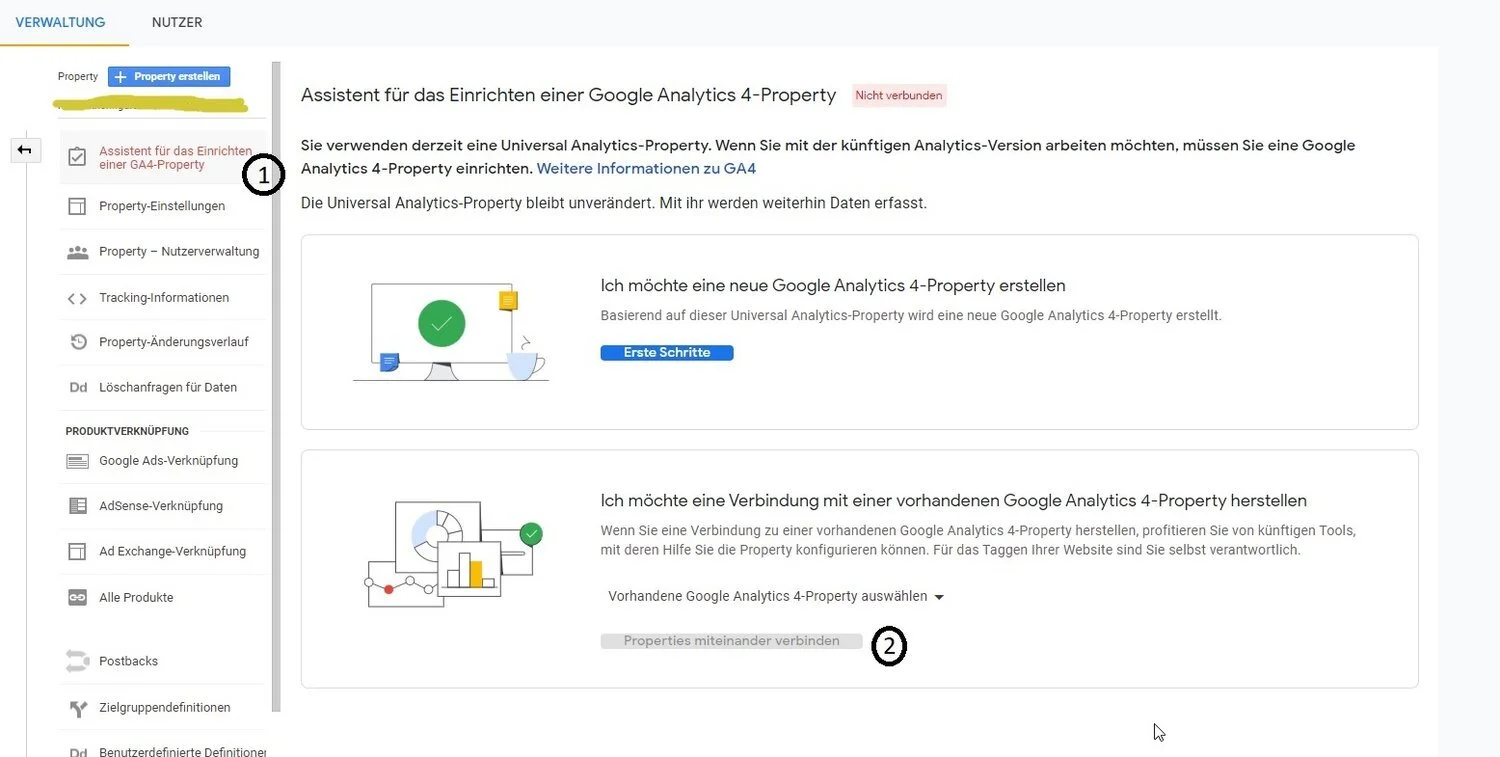This screenshot has width=1500, height=757.
Task: Click the back arrow collapse button
Action: 24,150
